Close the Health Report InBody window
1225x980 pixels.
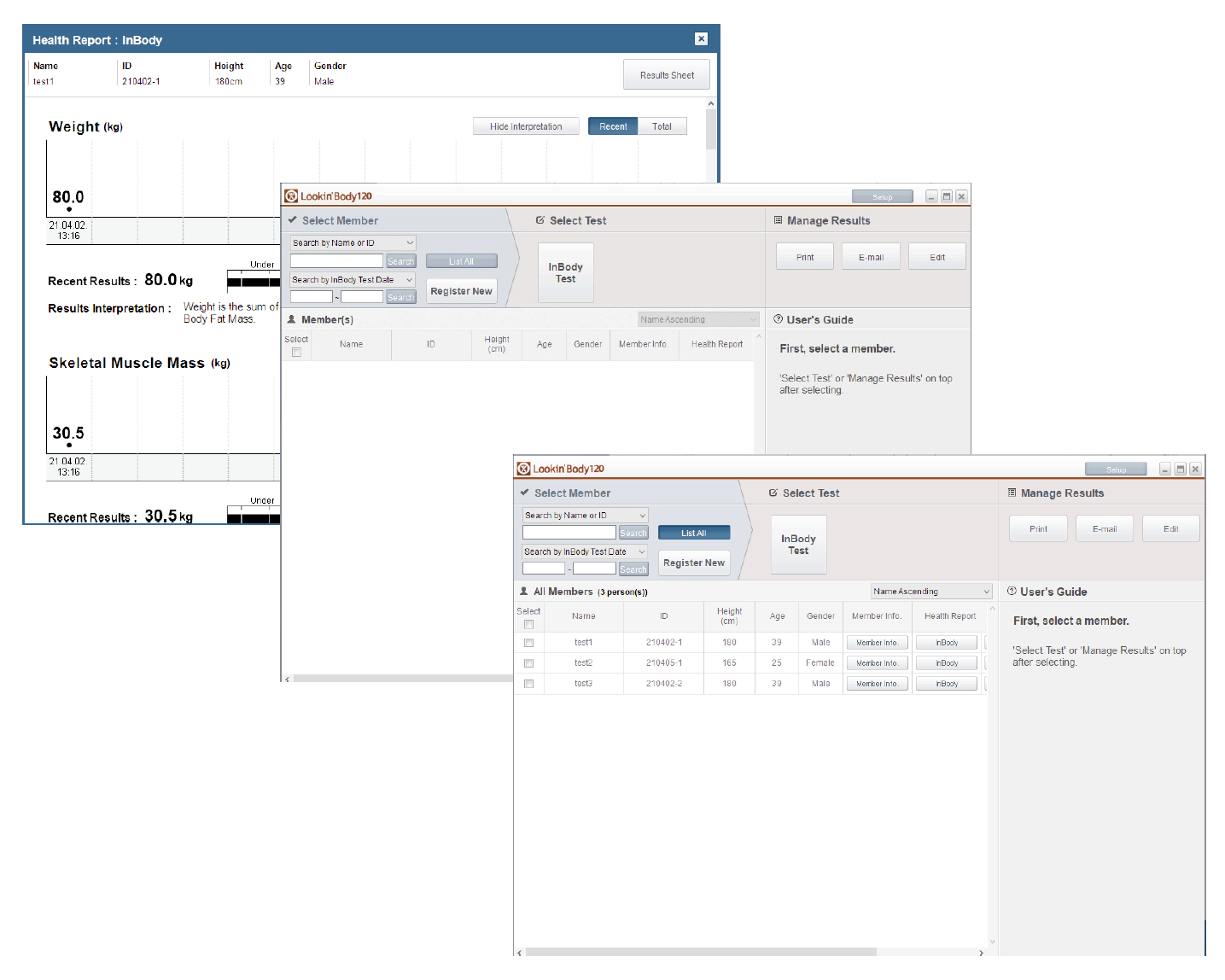[x=701, y=39]
